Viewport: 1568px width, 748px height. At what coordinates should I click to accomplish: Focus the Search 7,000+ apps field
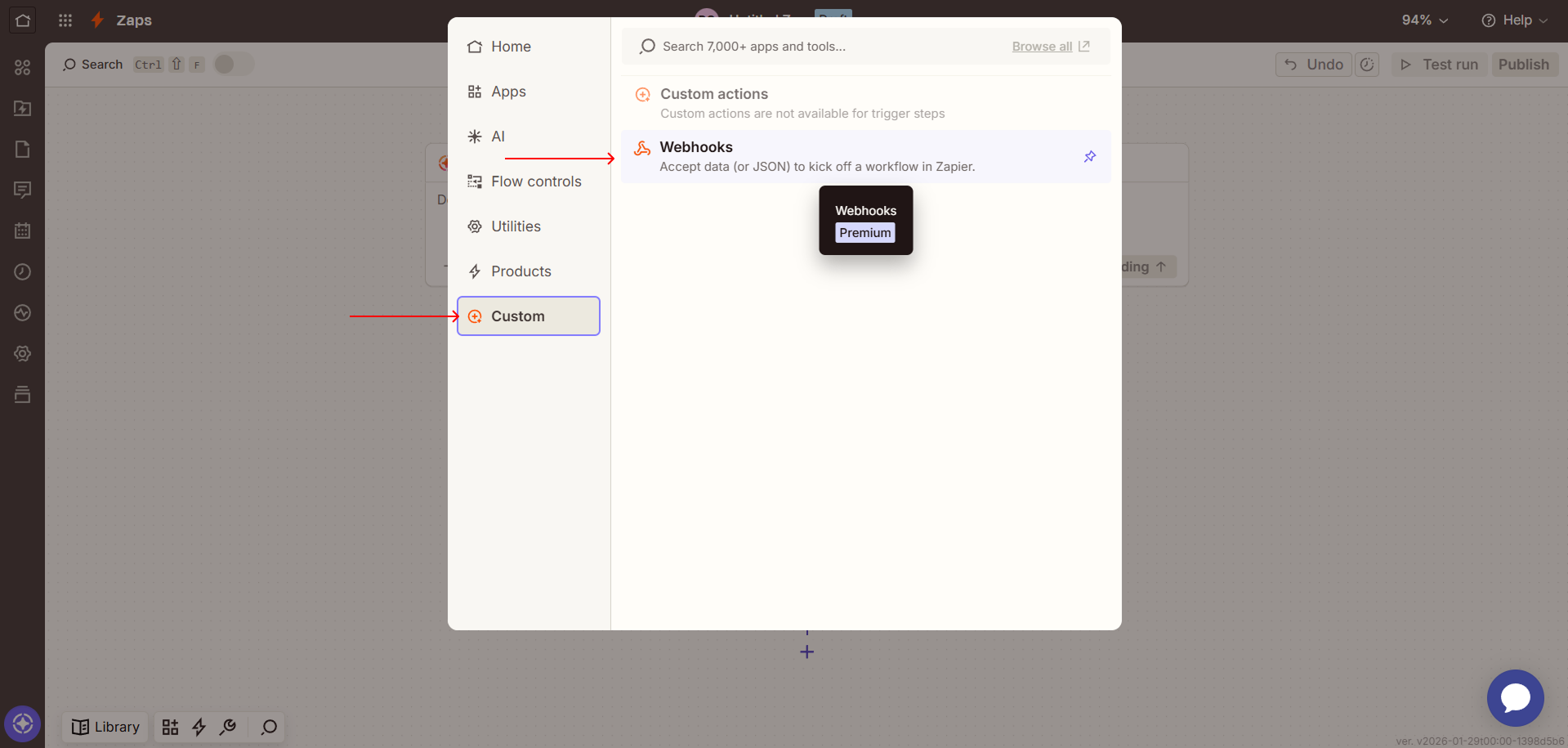(817, 47)
